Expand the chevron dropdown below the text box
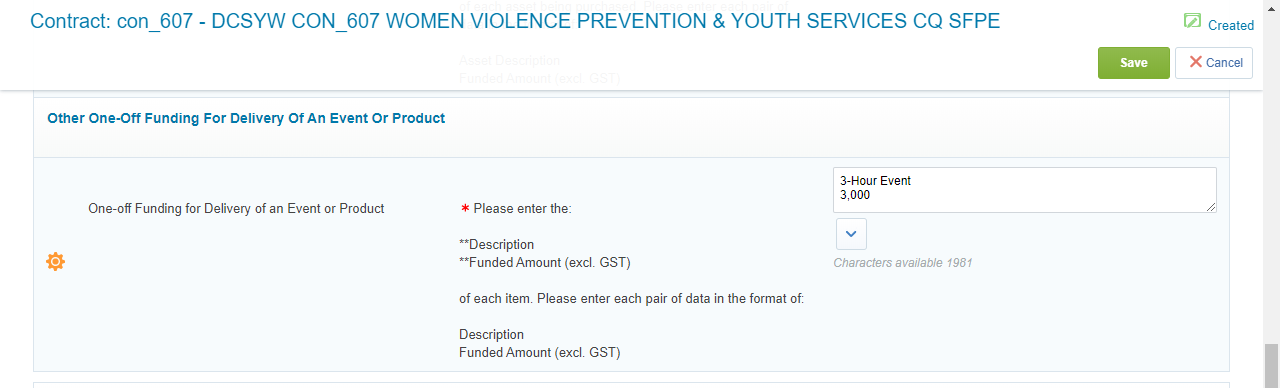 click(850, 233)
